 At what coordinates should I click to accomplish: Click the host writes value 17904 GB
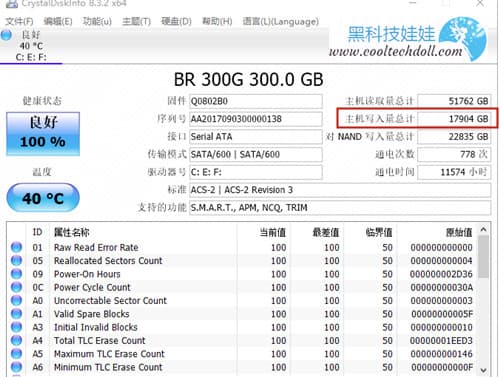point(454,119)
